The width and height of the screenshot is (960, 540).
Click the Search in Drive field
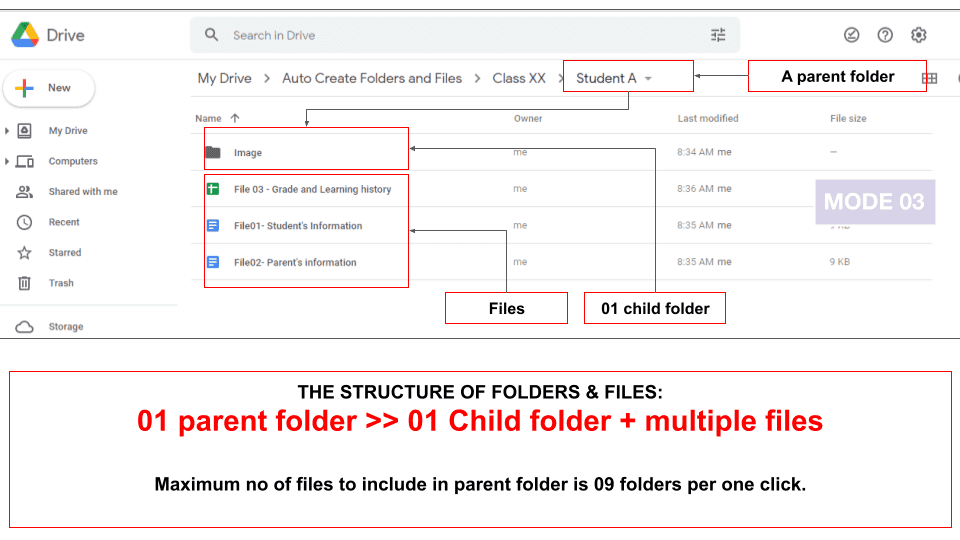point(450,35)
